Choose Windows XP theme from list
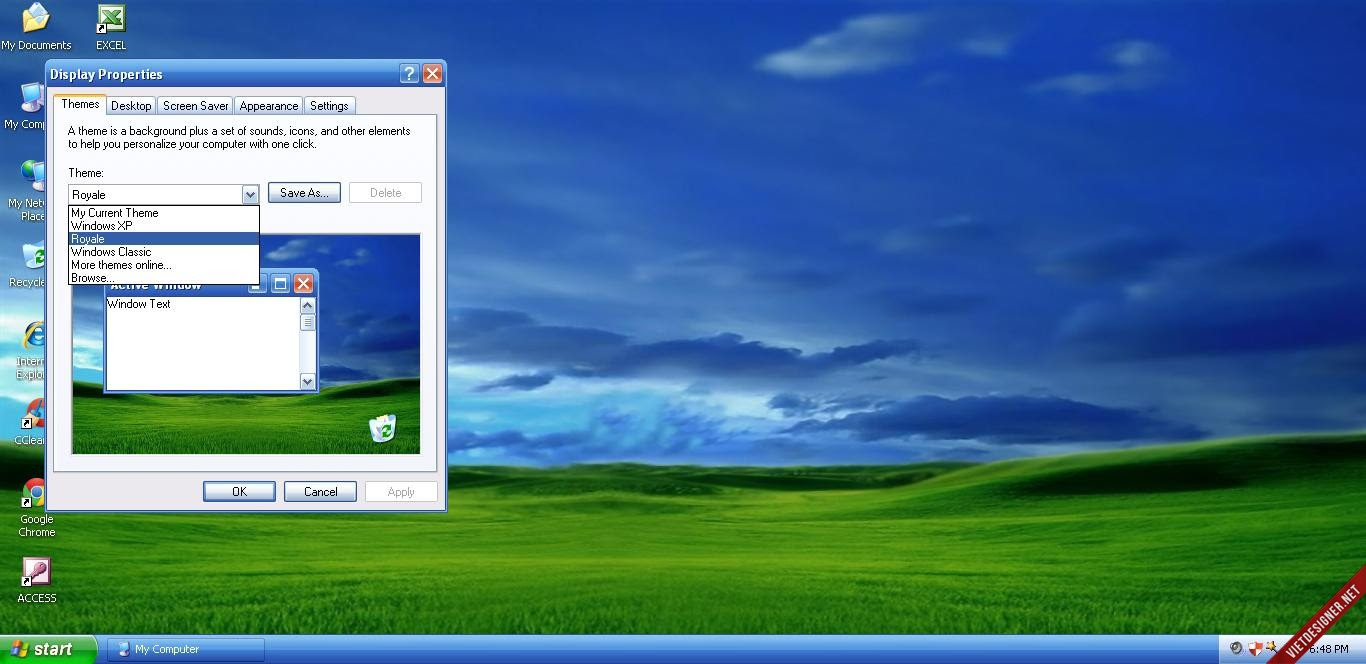The width and height of the screenshot is (1366, 664). (164, 226)
